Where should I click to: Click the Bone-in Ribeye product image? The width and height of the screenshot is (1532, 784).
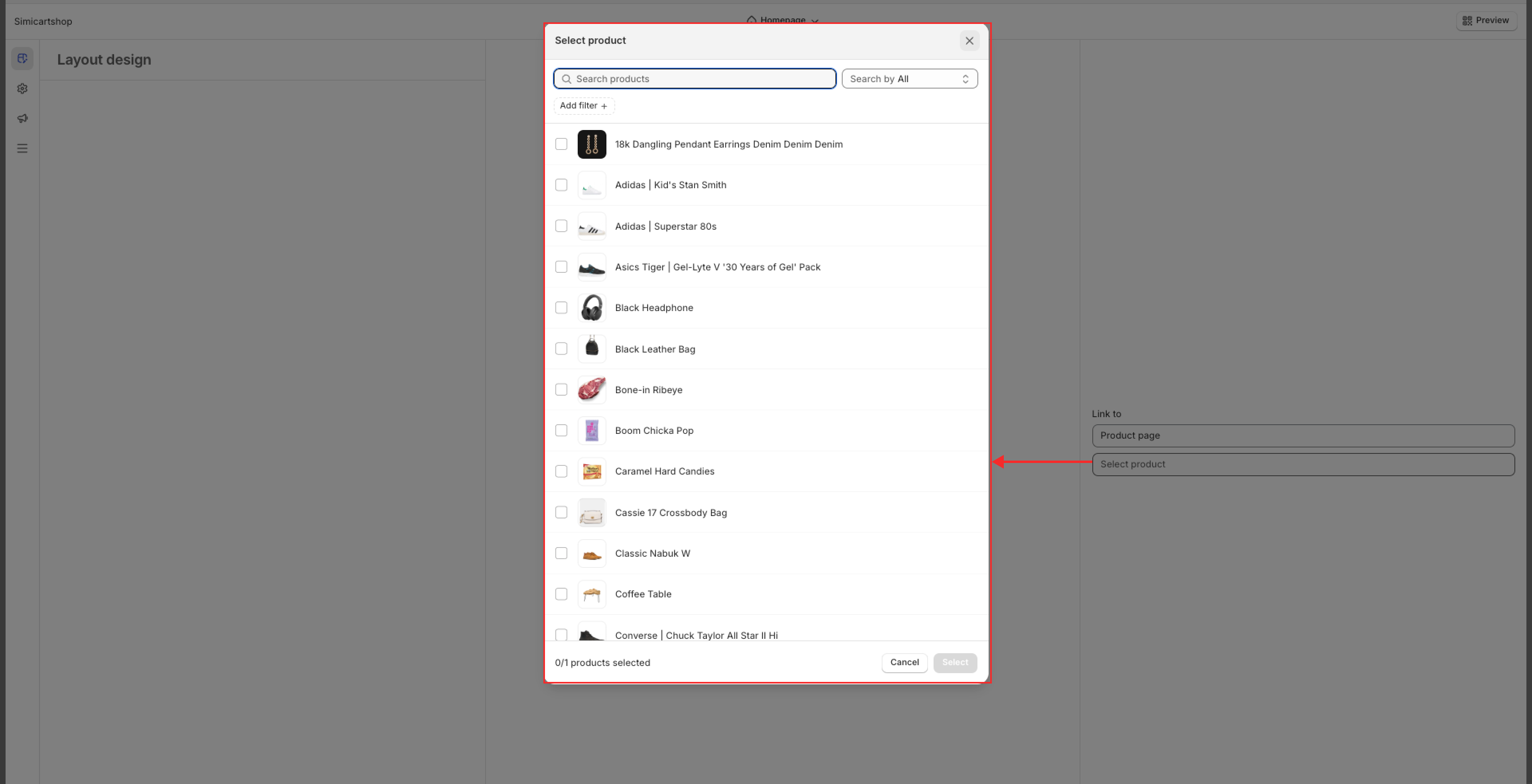591,390
